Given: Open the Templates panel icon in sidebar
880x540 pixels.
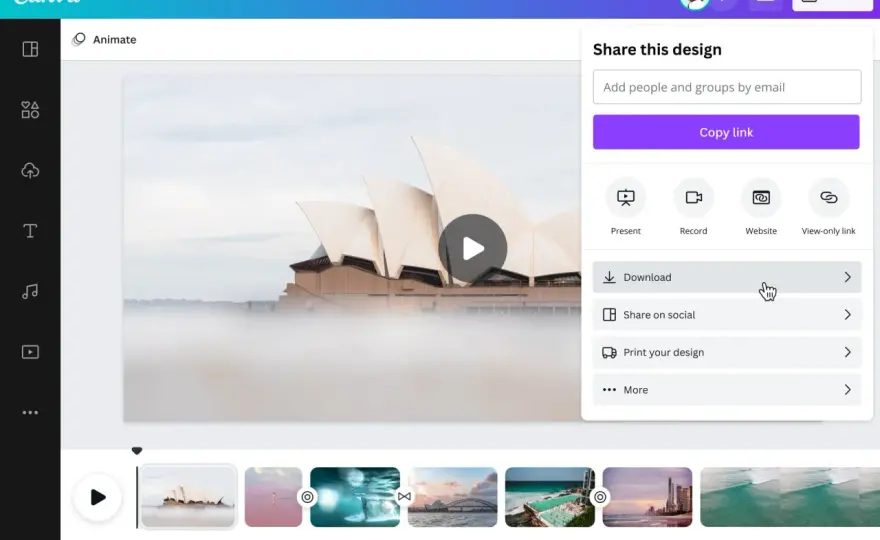Looking at the screenshot, I should point(30,49).
